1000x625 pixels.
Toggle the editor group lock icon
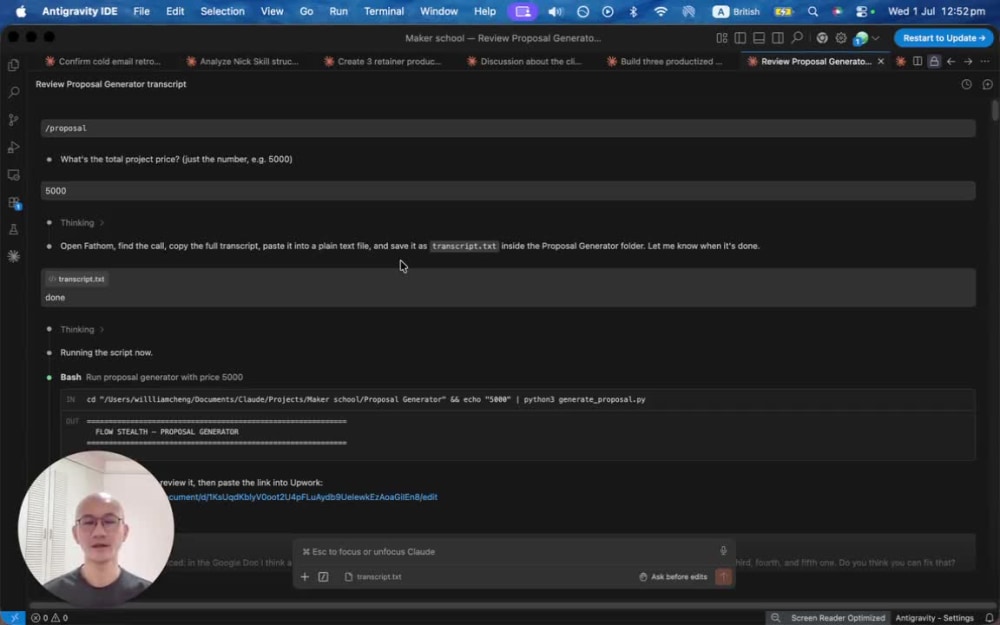pyautogui.click(x=934, y=61)
